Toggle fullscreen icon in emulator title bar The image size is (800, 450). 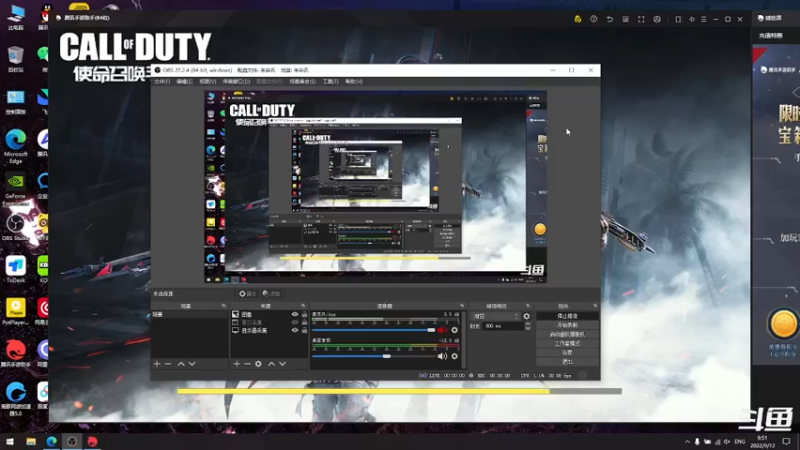click(641, 19)
